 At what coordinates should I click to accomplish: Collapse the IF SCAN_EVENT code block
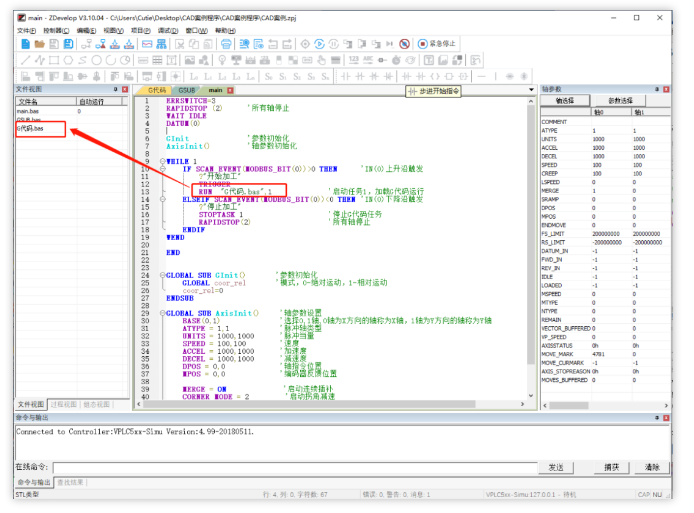[162, 169]
